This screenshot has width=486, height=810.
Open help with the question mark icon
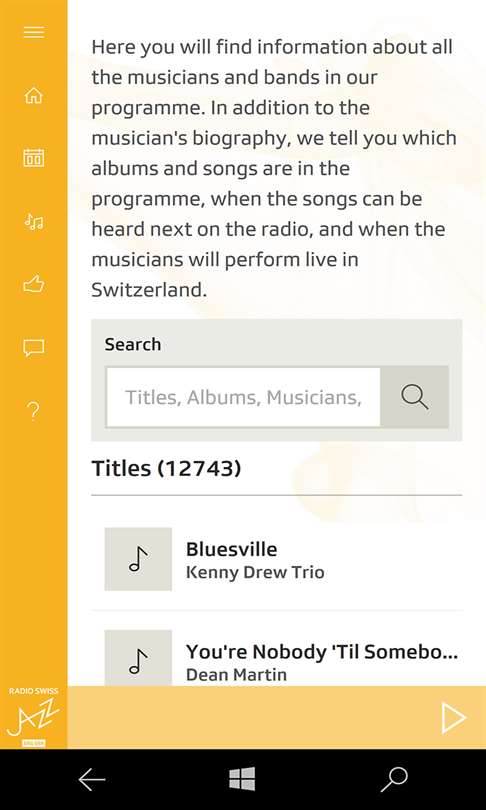(x=34, y=412)
